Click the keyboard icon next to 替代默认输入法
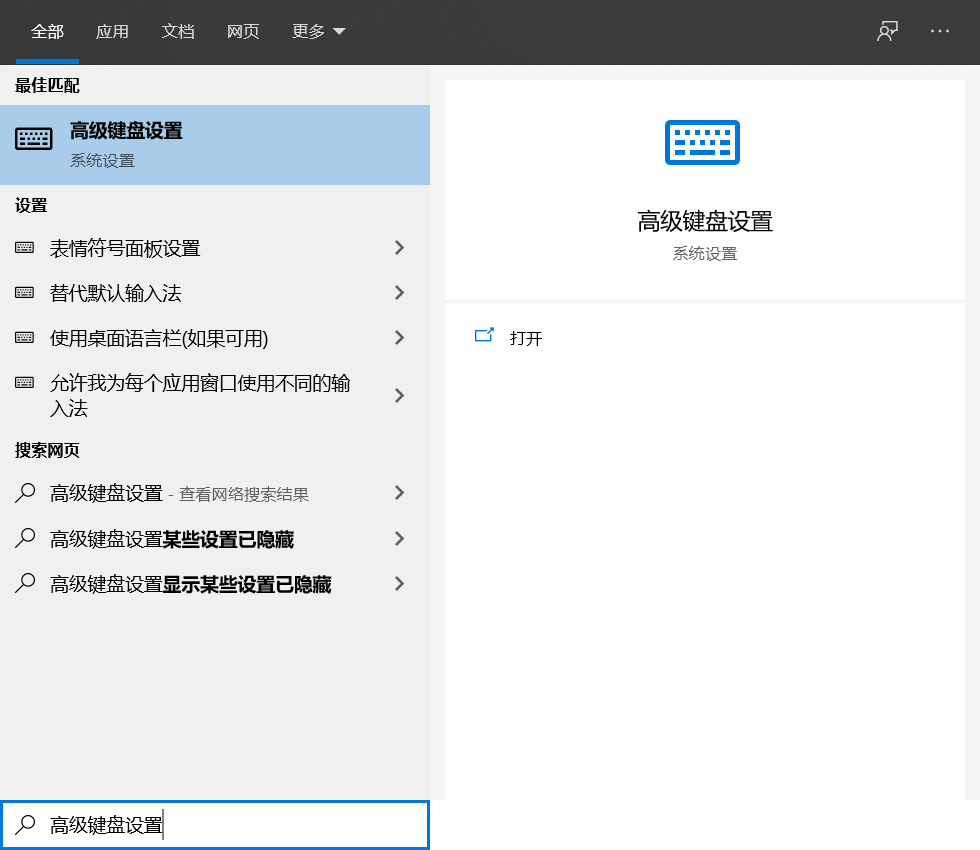The height and width of the screenshot is (850, 980). (23, 292)
